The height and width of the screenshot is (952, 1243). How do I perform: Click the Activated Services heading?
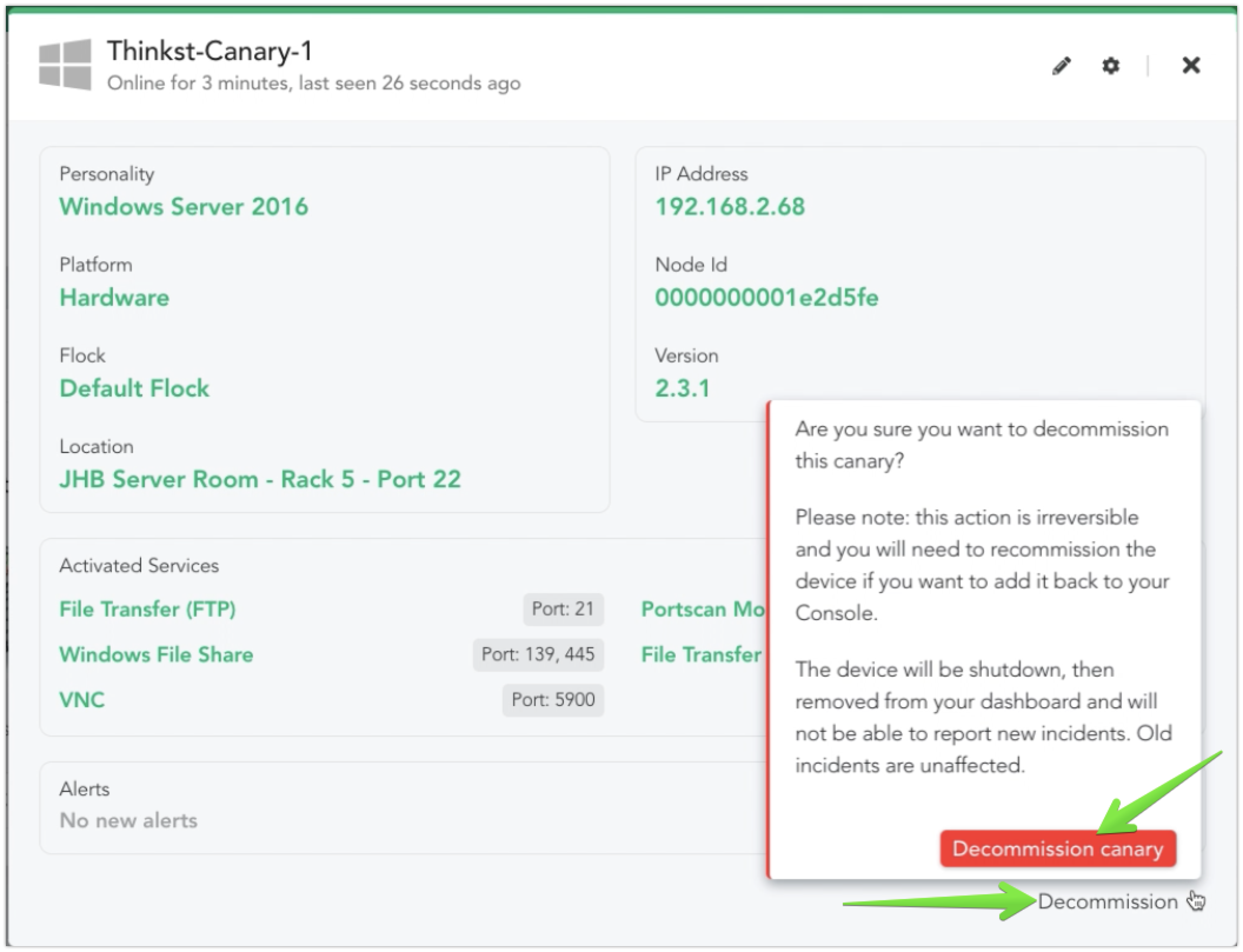click(139, 565)
